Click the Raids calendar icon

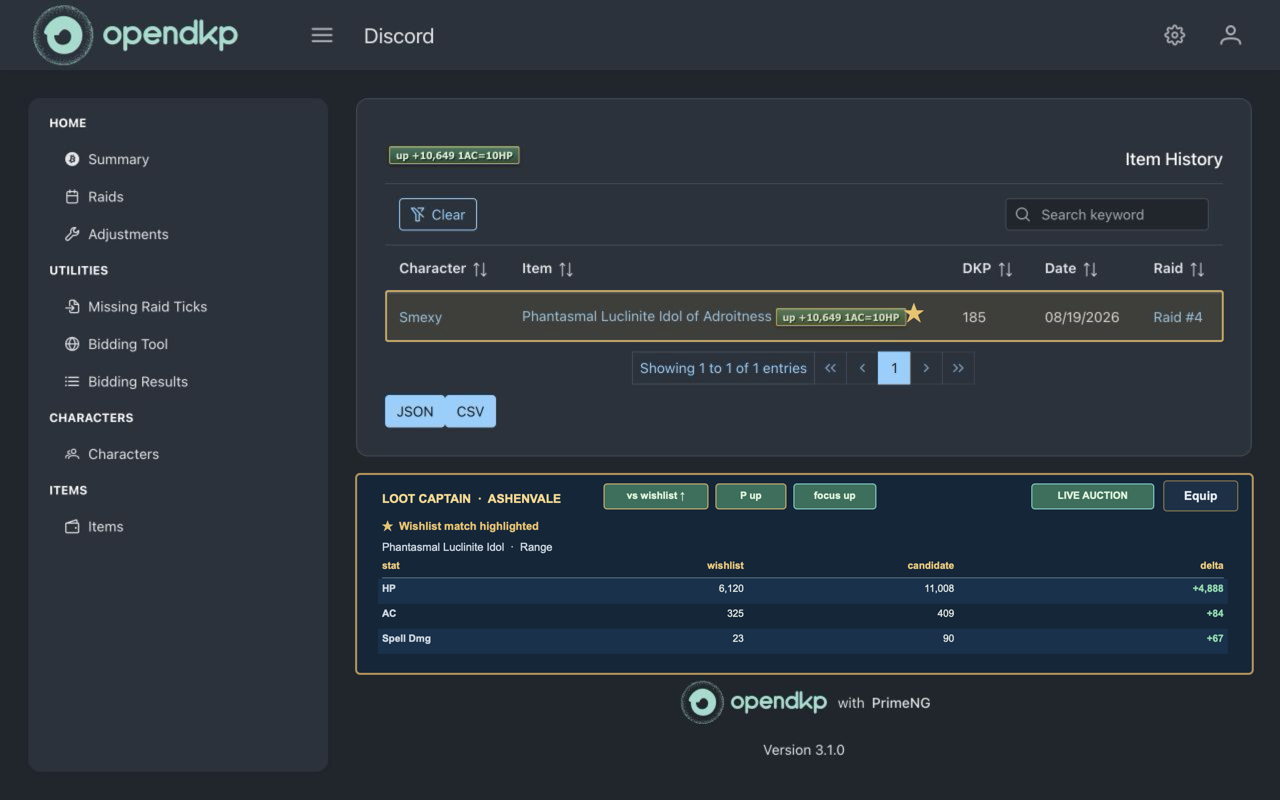click(72, 197)
